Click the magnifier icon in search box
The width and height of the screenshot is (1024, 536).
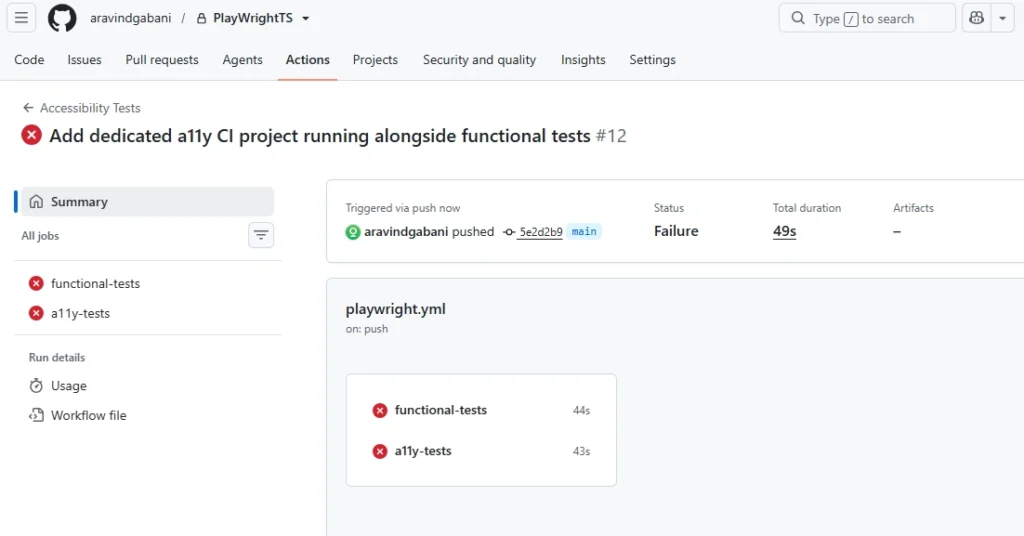click(x=798, y=18)
